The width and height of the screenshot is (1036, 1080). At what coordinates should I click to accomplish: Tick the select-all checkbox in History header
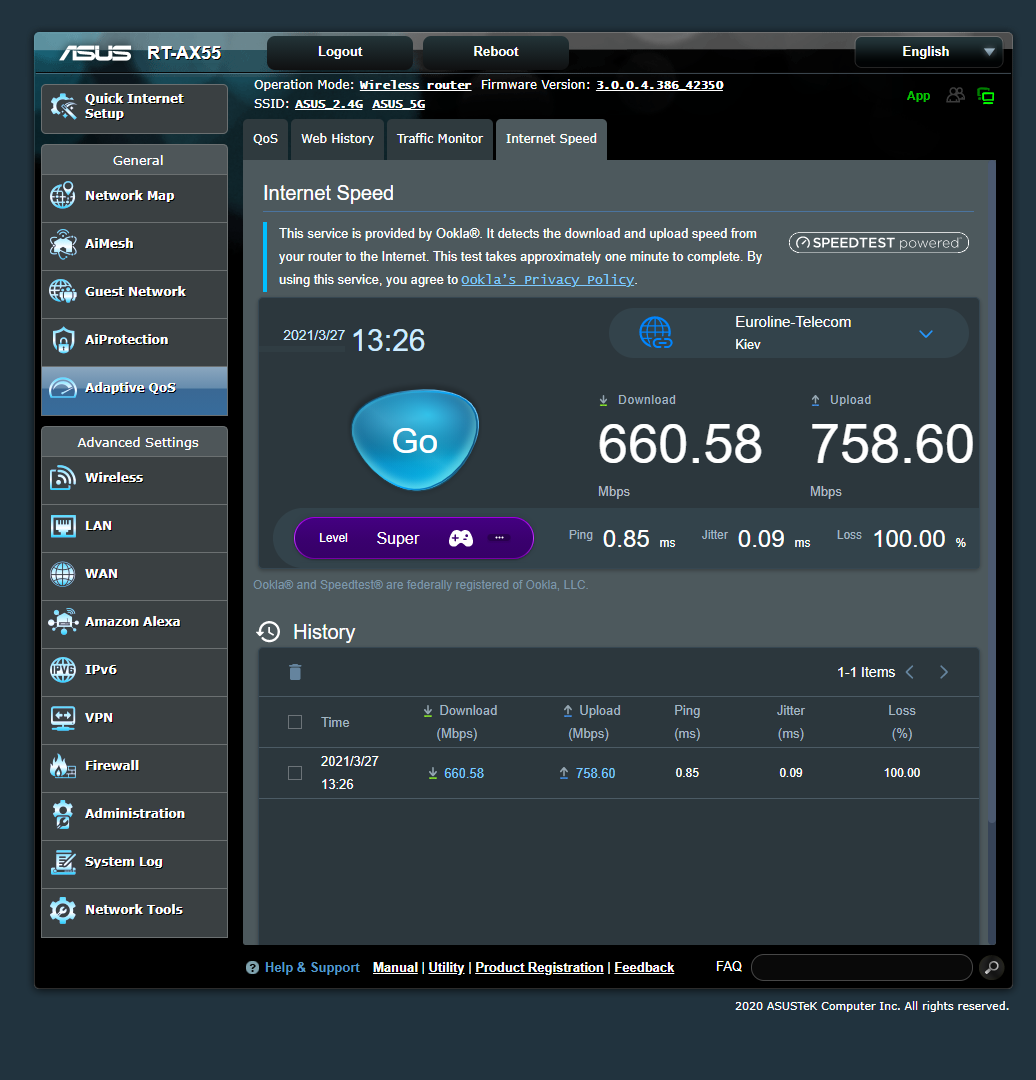tap(295, 722)
